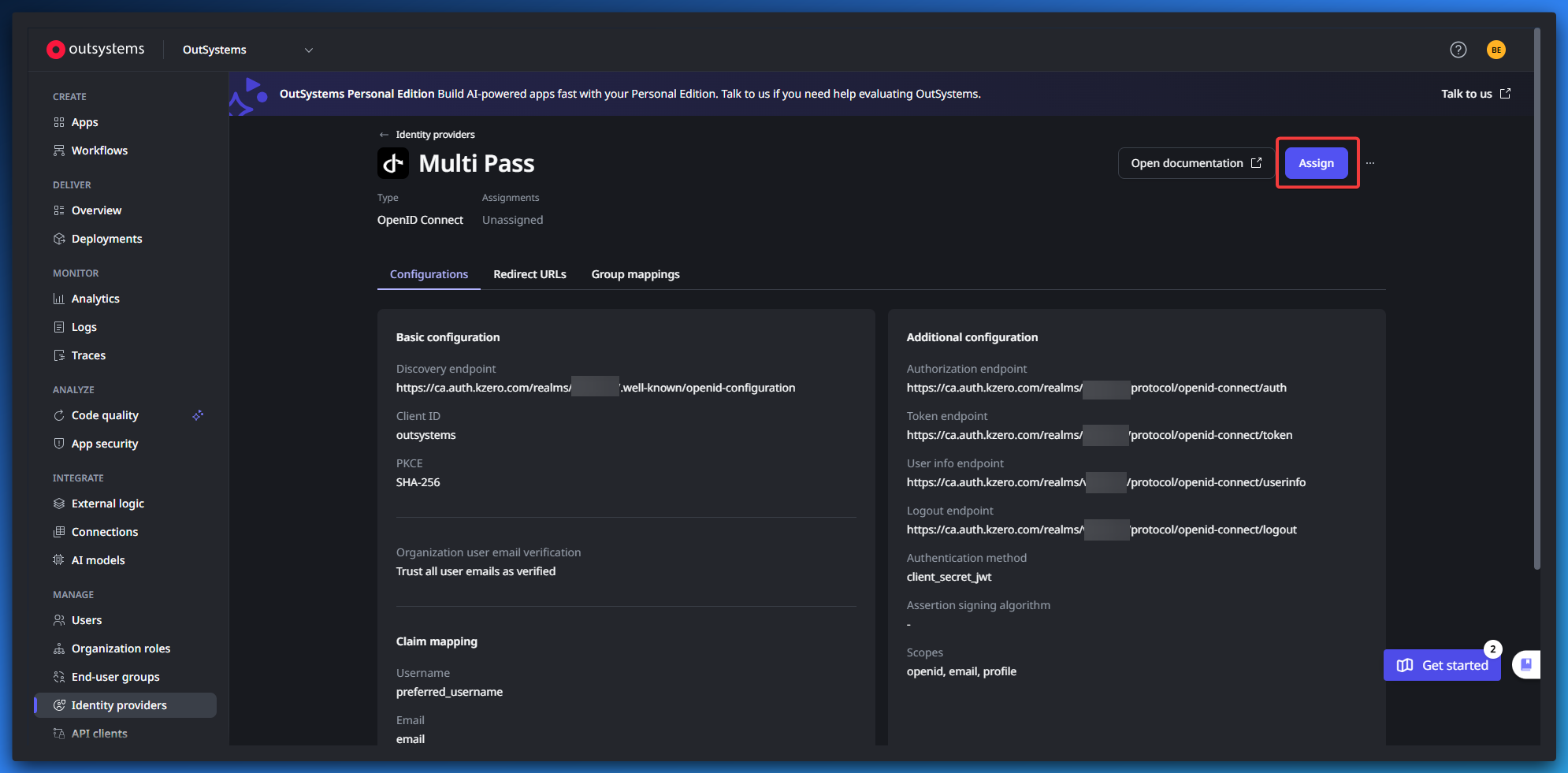Open the floating bookmark widget icon

pos(1525,664)
